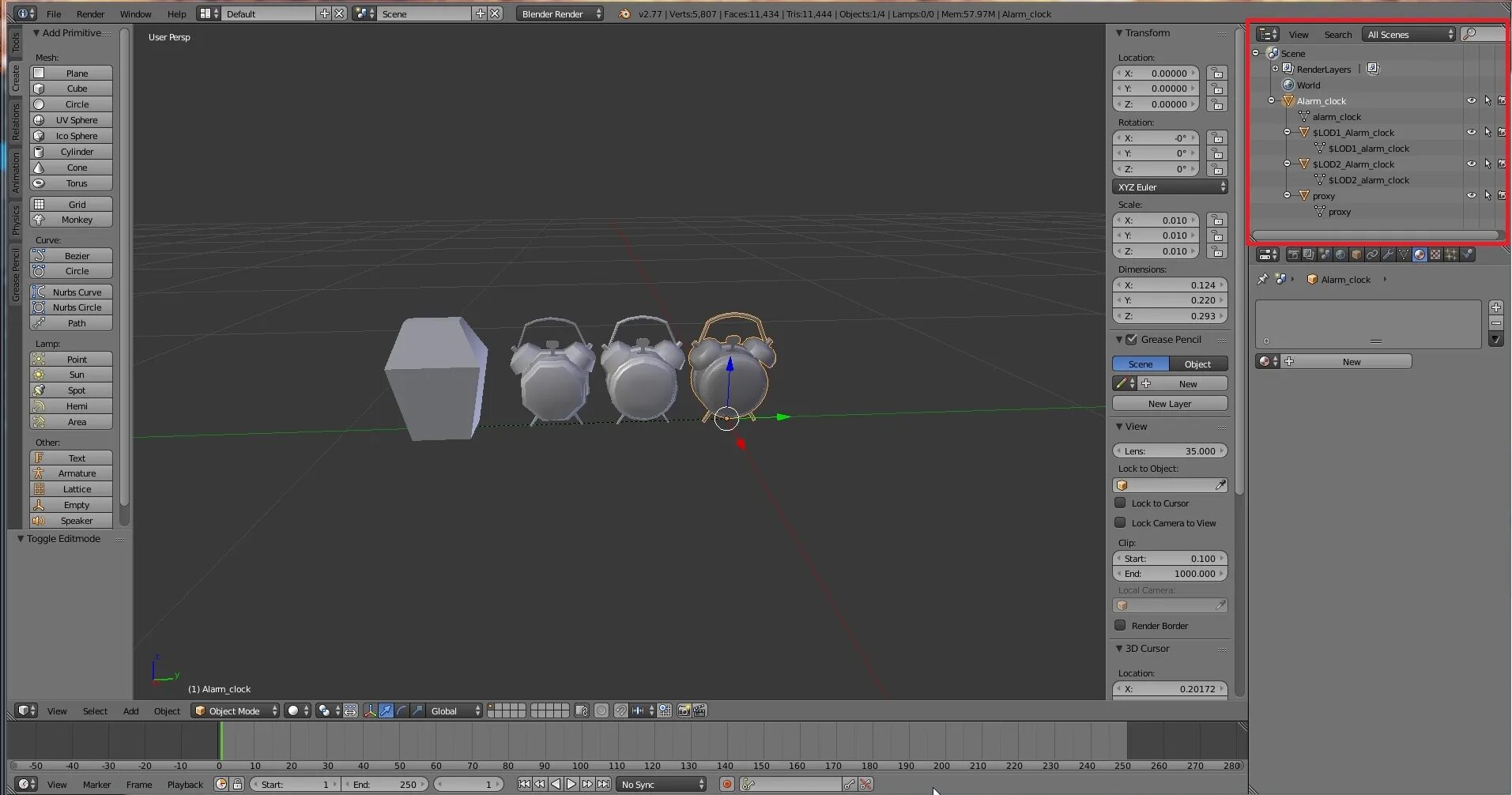Screen dimensions: 1512x795
Task: Click the scale manipulator icon
Action: tap(417, 711)
